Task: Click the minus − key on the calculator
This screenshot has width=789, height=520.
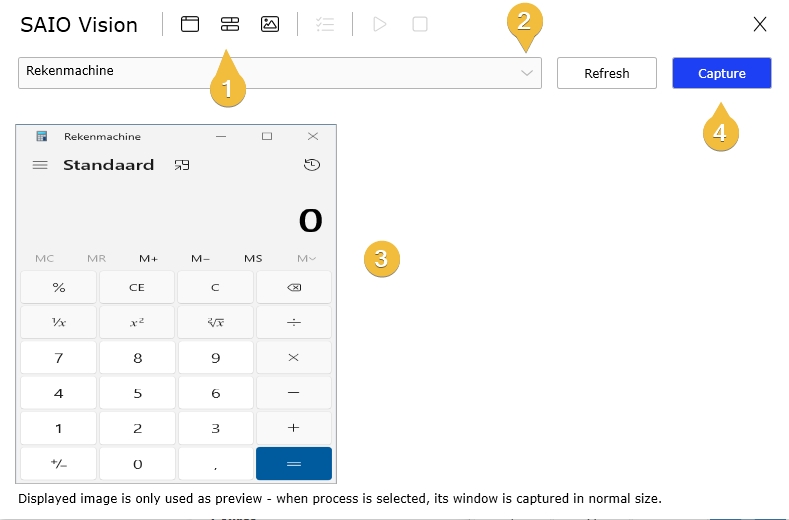Action: tap(294, 393)
